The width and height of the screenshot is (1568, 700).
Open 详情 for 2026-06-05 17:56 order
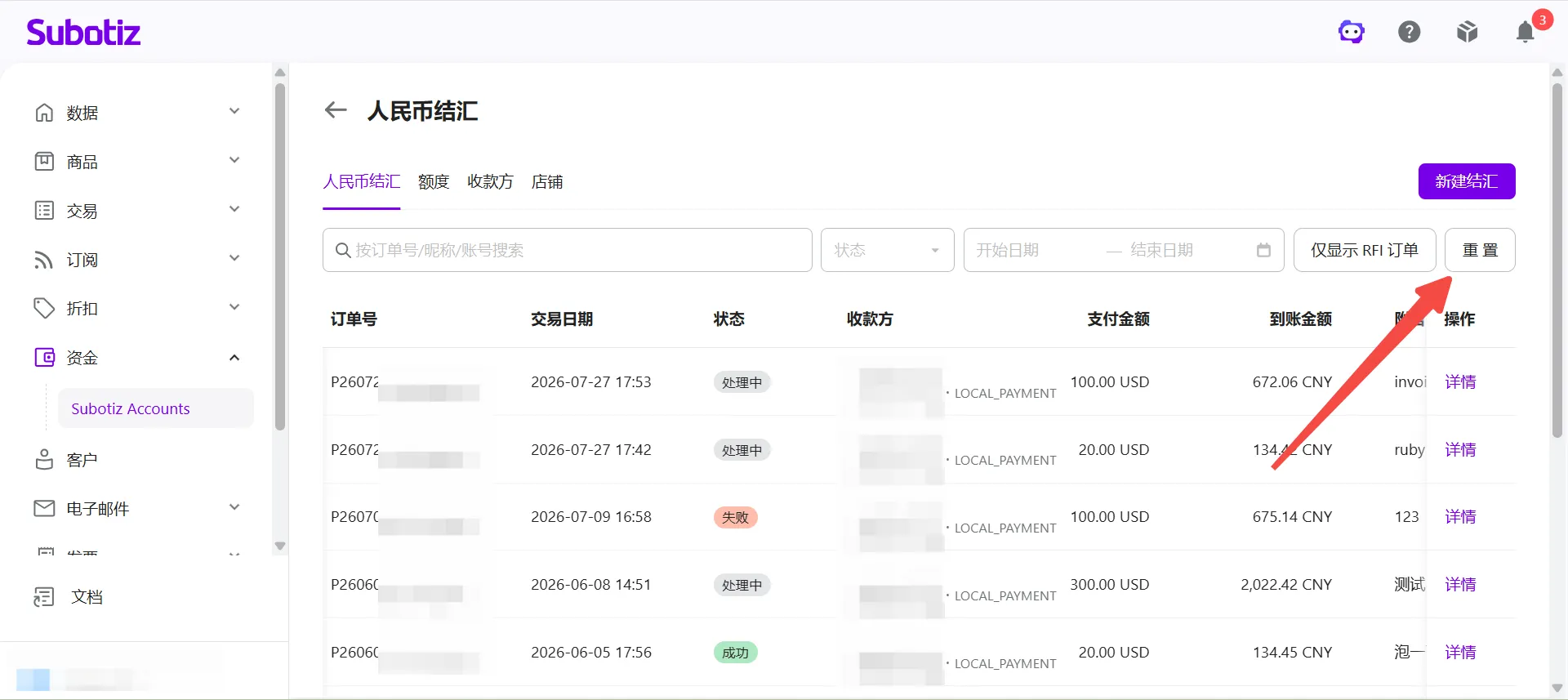click(1460, 652)
